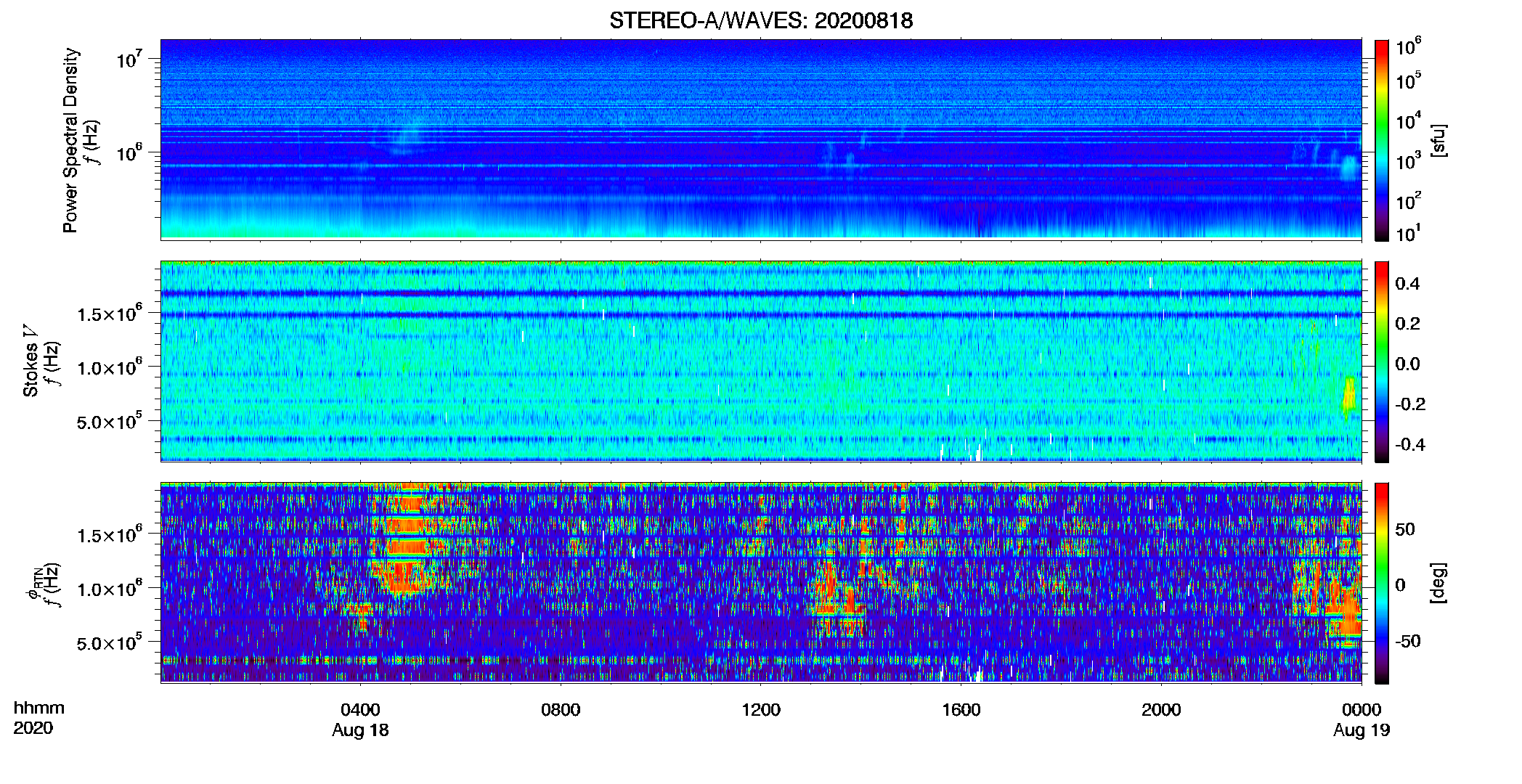Click the phi RTN degree colorbar
This screenshot has width=1522, height=784.
1382,583
